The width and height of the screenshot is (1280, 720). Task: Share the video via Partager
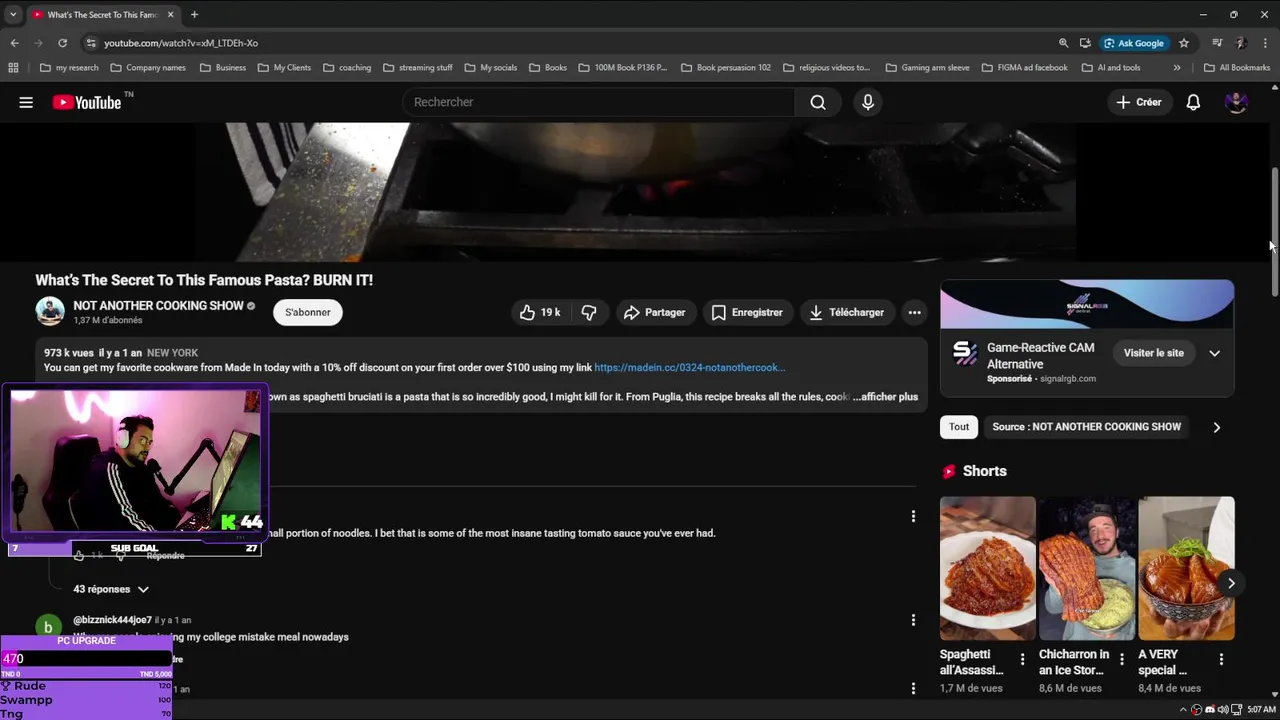655,312
